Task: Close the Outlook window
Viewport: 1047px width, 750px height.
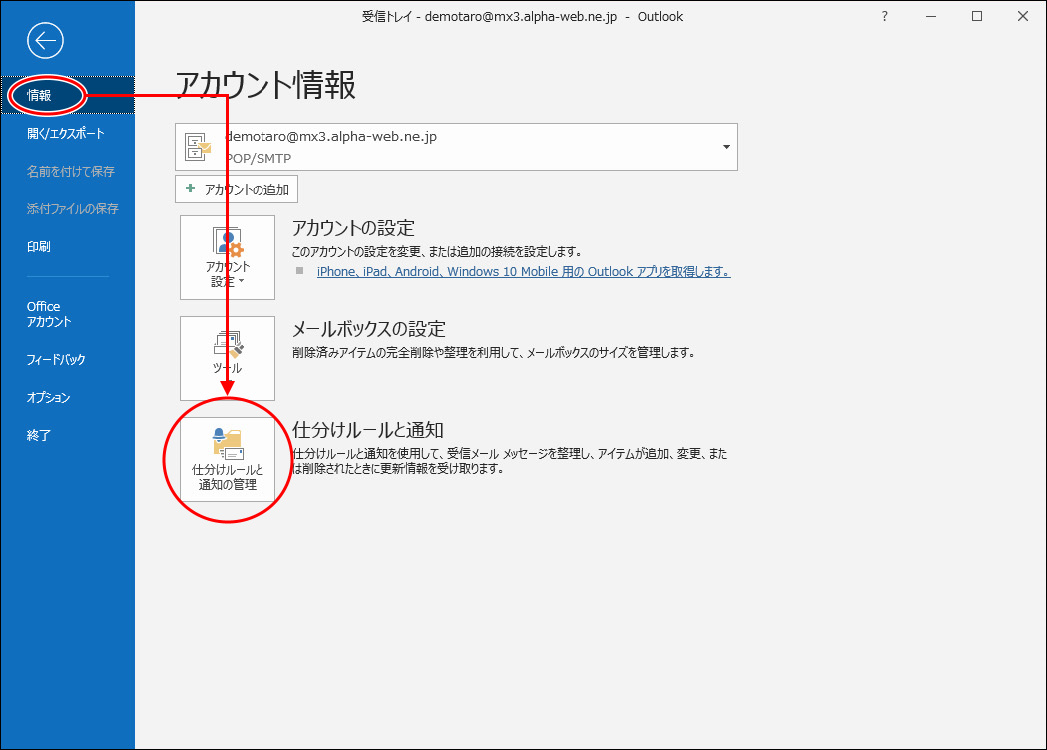Action: [1023, 16]
